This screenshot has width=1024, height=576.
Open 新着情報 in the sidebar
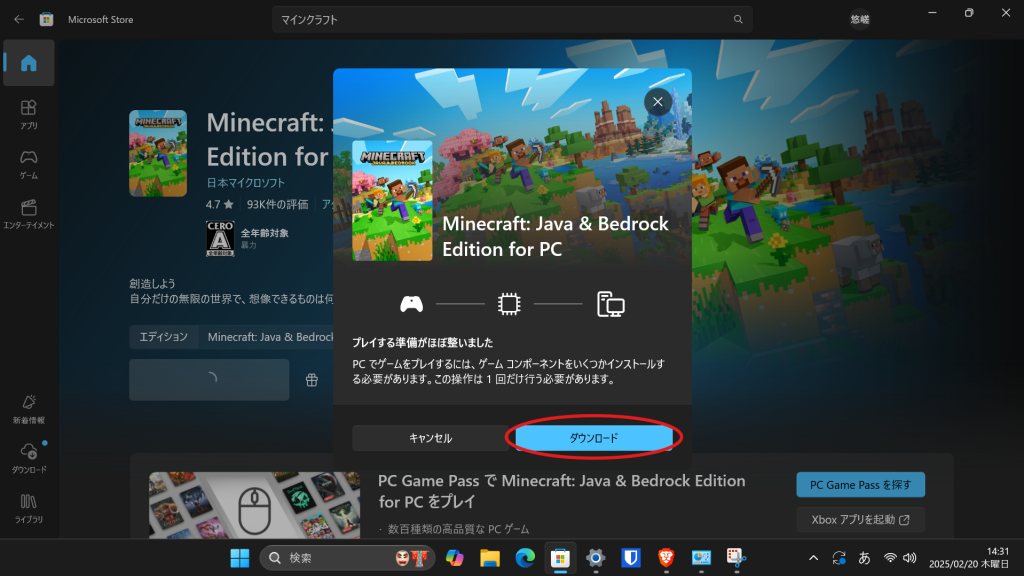pos(28,406)
